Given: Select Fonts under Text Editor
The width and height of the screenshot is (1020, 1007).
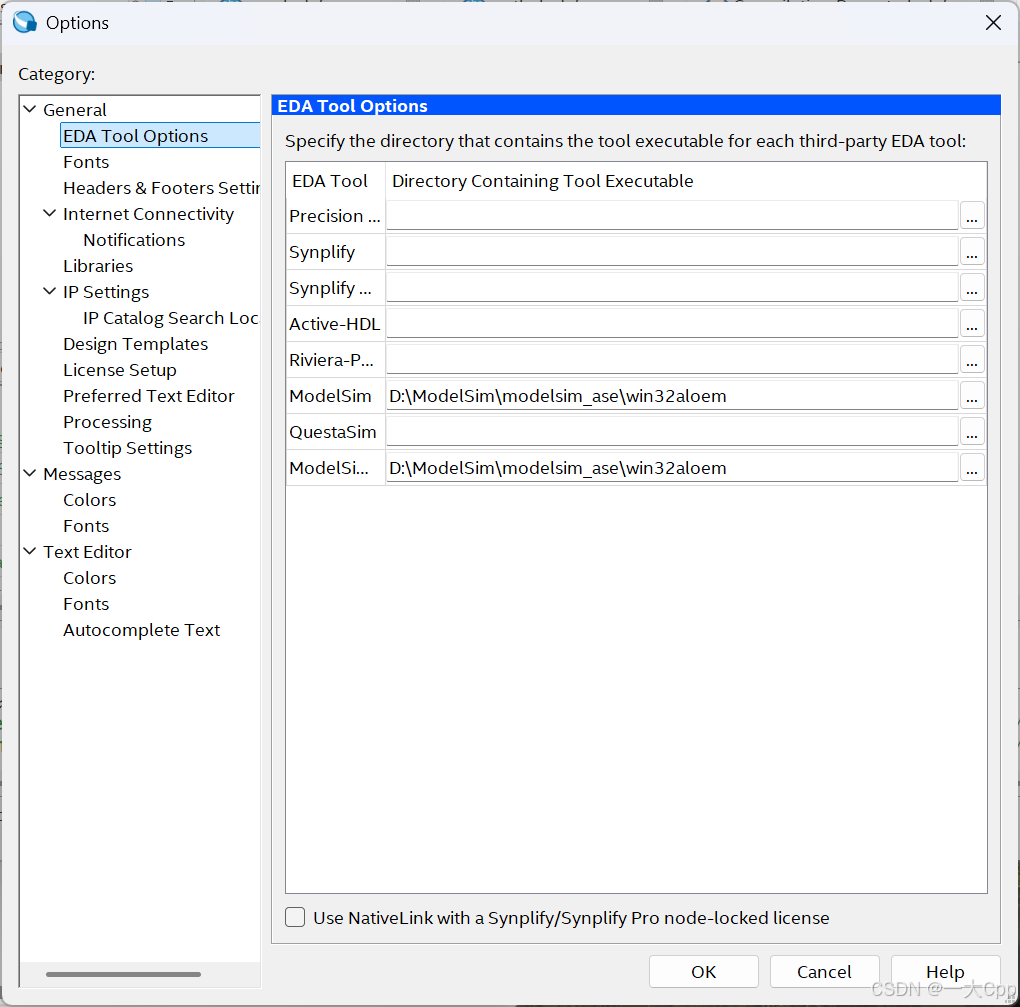Looking at the screenshot, I should (86, 604).
